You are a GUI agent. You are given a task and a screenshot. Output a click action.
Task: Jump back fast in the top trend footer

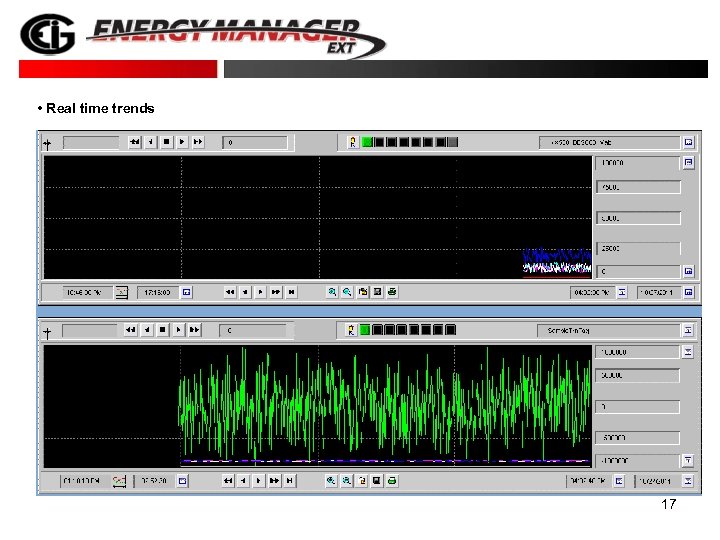[230, 292]
